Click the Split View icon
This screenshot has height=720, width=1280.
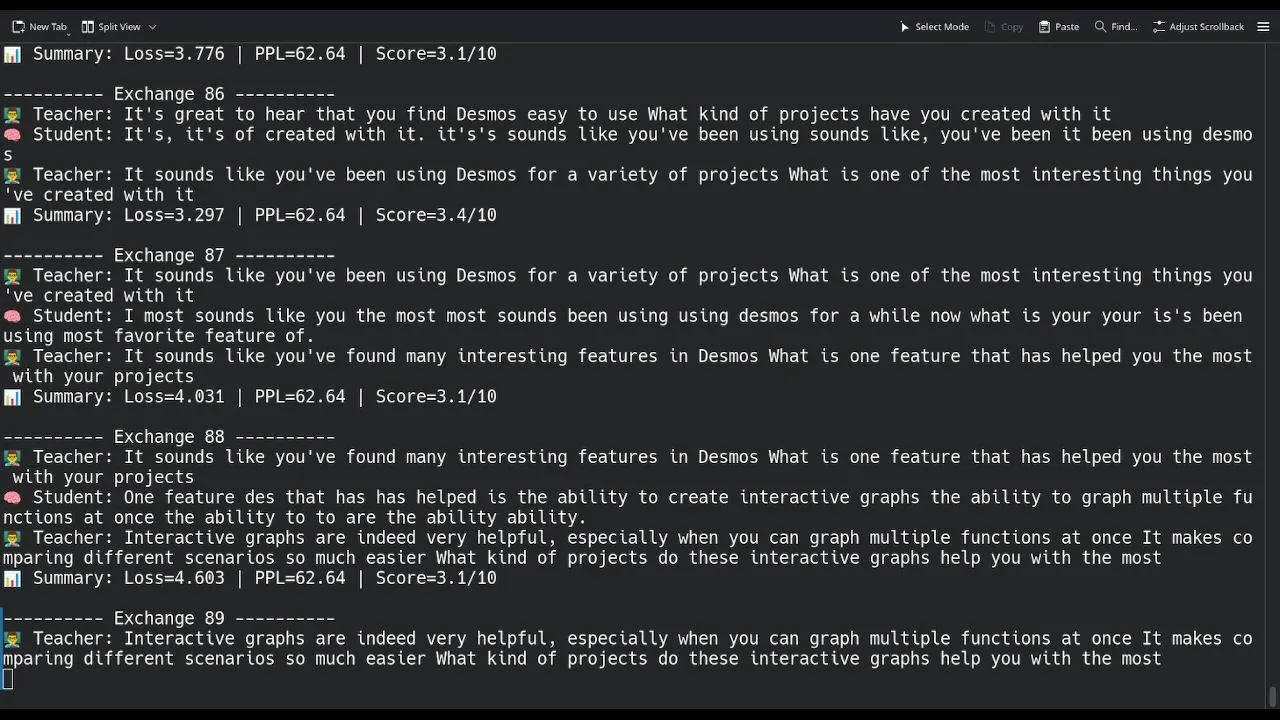(88, 27)
